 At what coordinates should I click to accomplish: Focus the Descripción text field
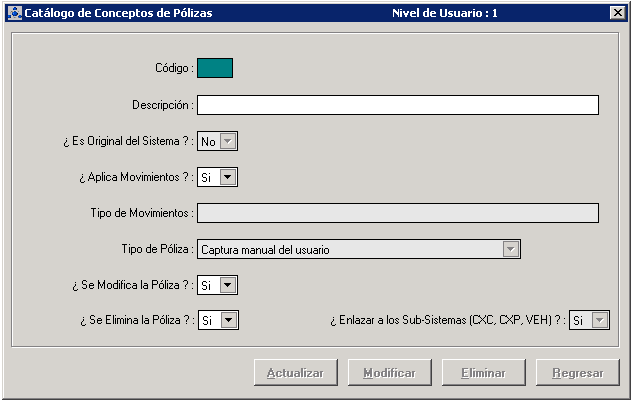click(x=397, y=105)
